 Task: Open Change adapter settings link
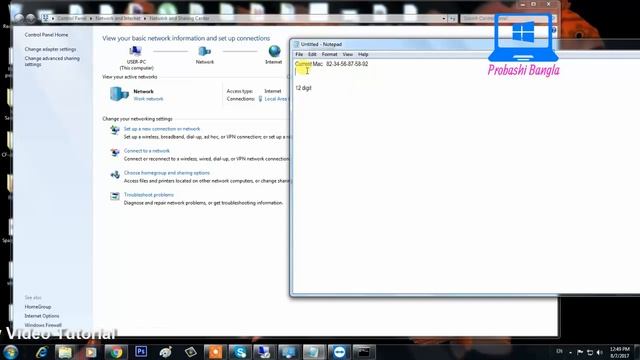[50, 49]
